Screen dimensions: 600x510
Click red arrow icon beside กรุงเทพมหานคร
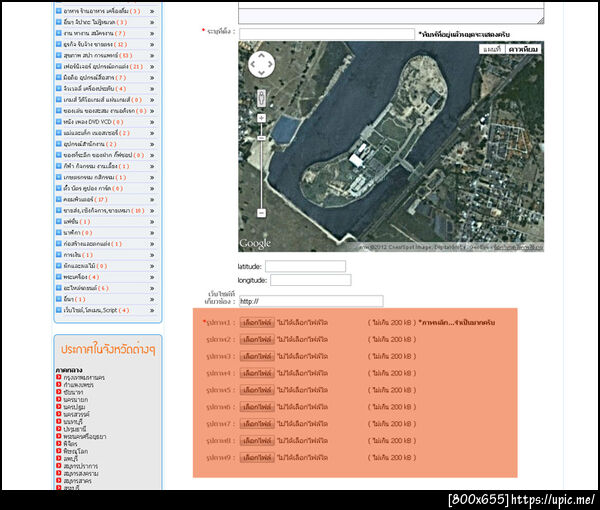click(59, 377)
